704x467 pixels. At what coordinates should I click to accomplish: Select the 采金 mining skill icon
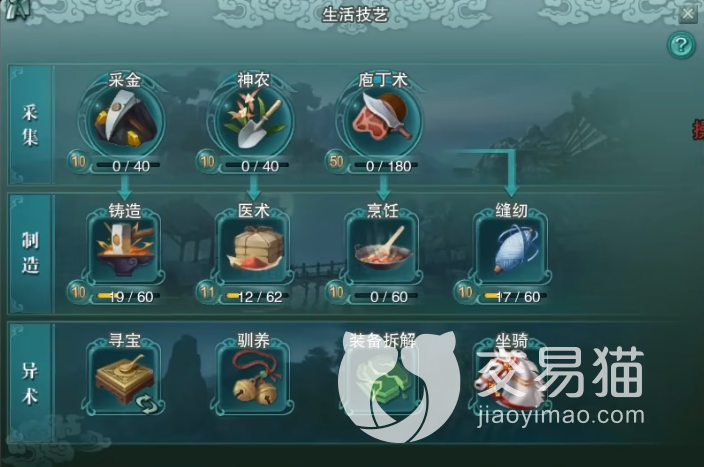coord(125,121)
